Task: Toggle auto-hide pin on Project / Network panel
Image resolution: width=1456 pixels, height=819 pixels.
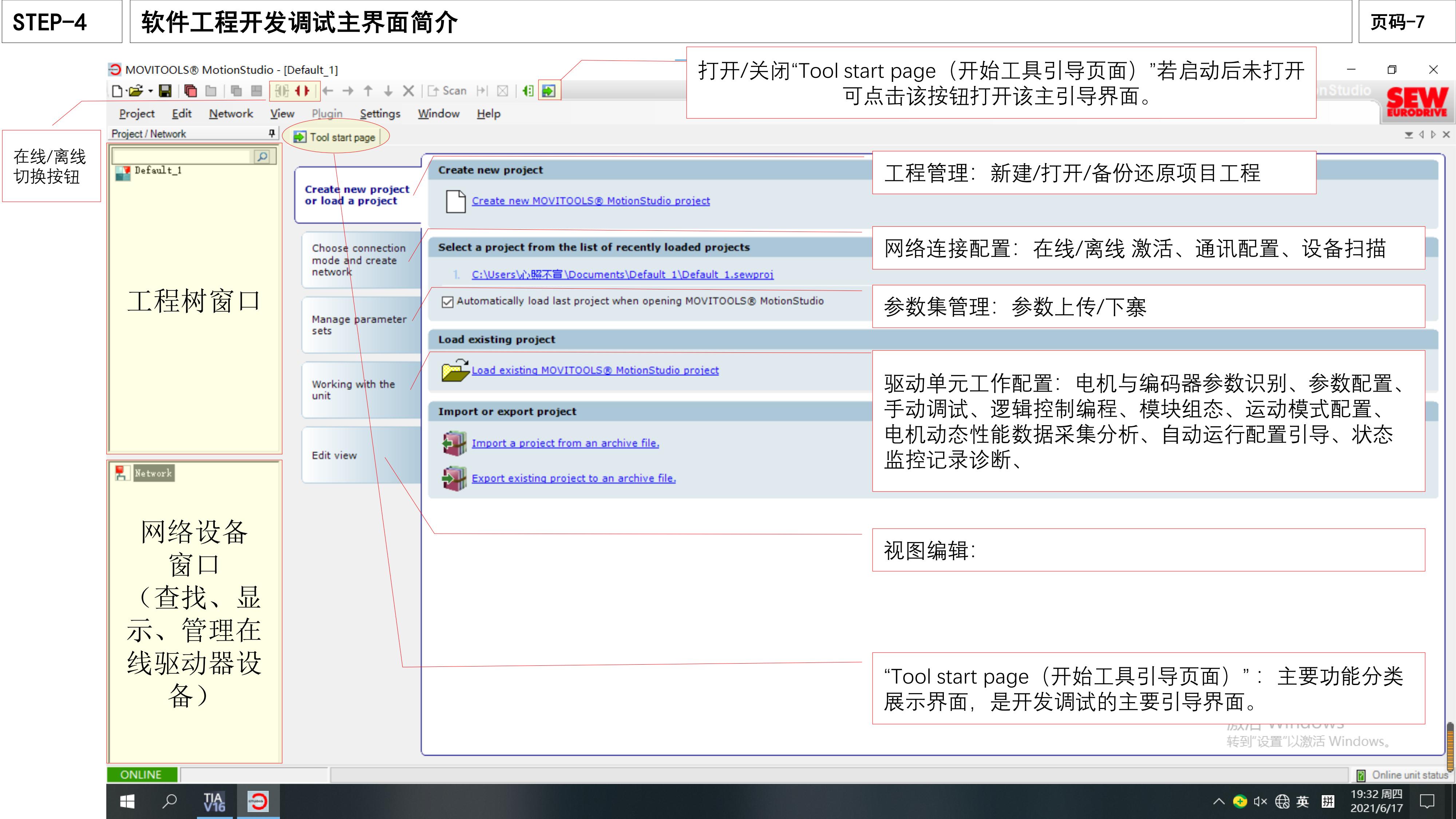Action: tap(271, 133)
